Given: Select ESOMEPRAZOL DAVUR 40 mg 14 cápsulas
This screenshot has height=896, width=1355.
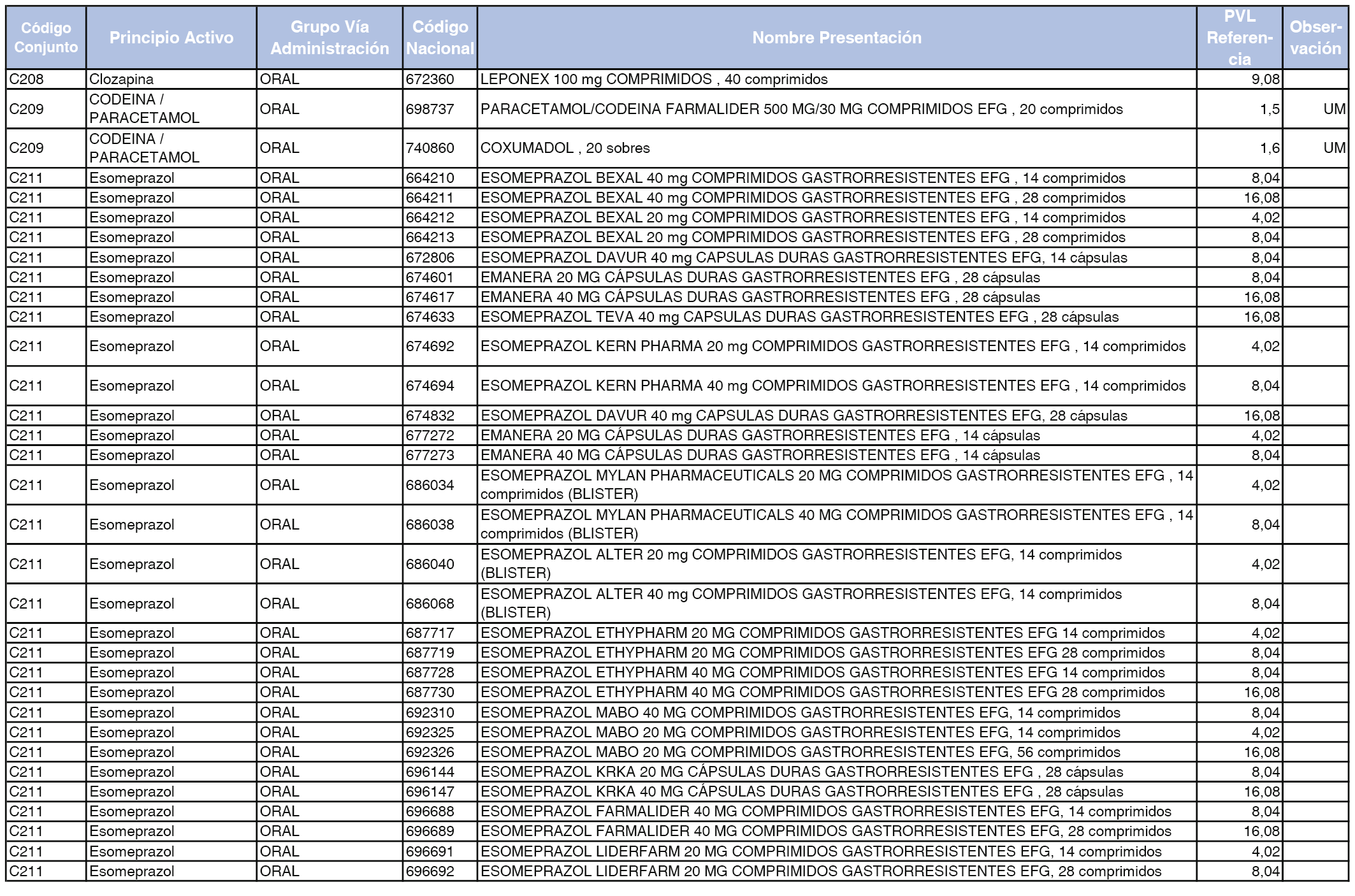Looking at the screenshot, I should tap(837, 257).
